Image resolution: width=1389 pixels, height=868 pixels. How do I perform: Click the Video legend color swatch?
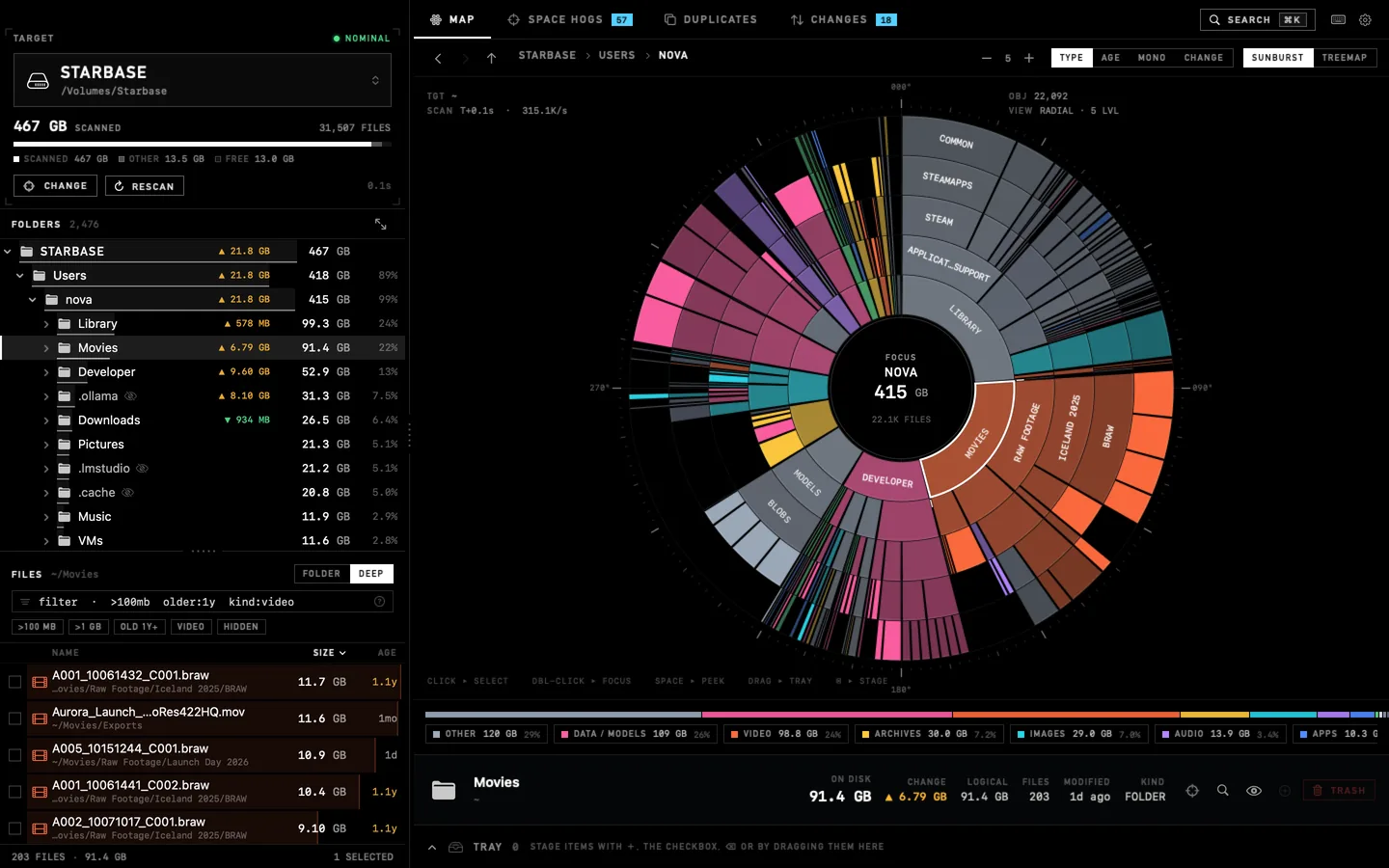(x=734, y=734)
